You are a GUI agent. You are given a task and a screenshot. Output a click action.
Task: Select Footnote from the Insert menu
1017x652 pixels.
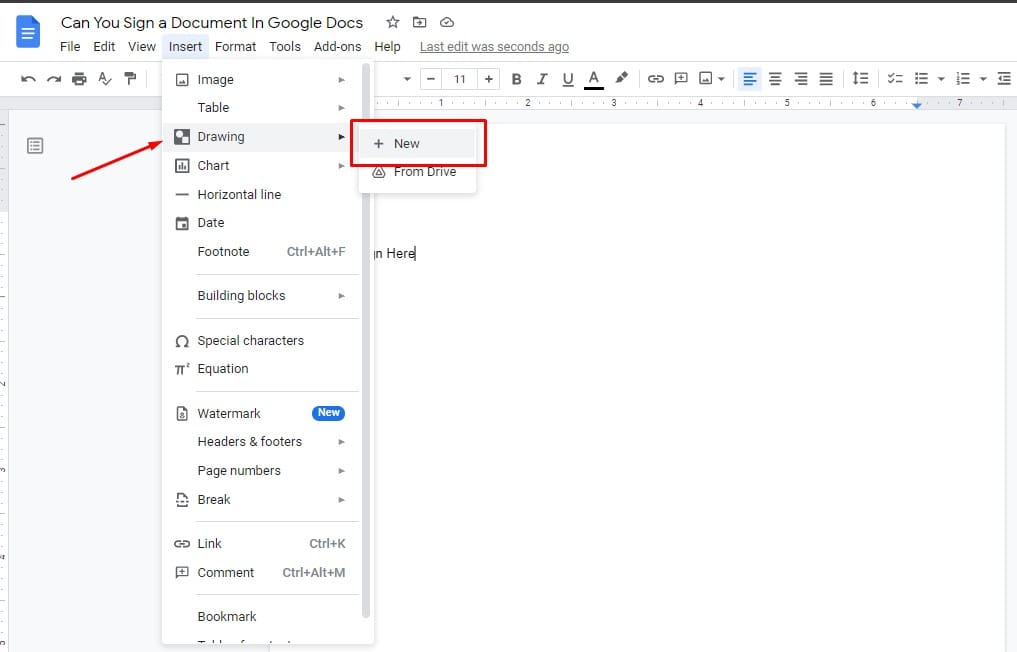point(222,251)
